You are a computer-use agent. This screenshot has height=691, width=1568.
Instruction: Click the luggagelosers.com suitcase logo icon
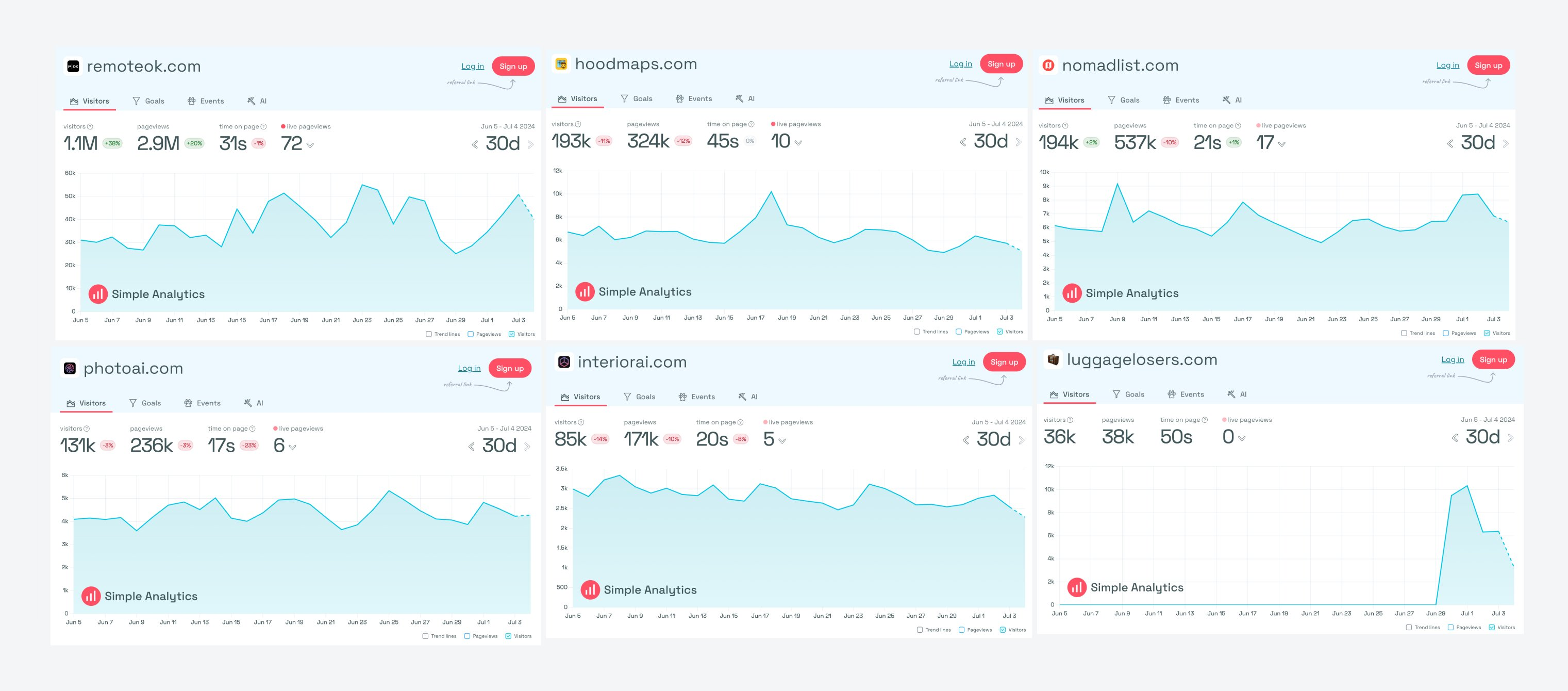tap(1053, 360)
